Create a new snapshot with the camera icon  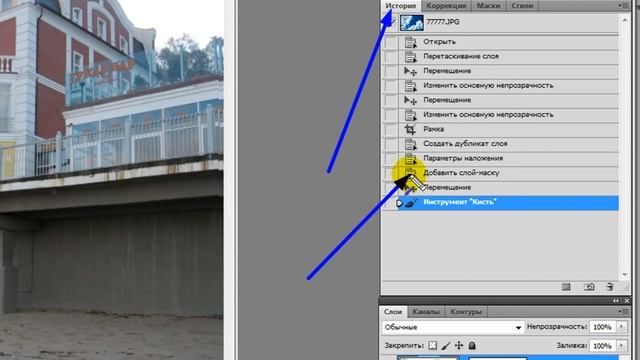pos(589,287)
